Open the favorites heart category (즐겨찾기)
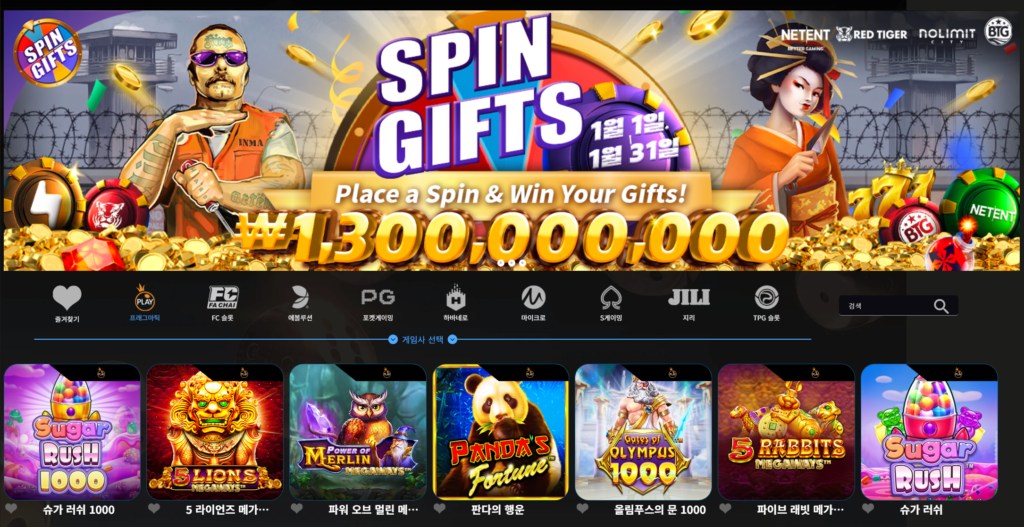This screenshot has height=527, width=1024. tap(67, 304)
